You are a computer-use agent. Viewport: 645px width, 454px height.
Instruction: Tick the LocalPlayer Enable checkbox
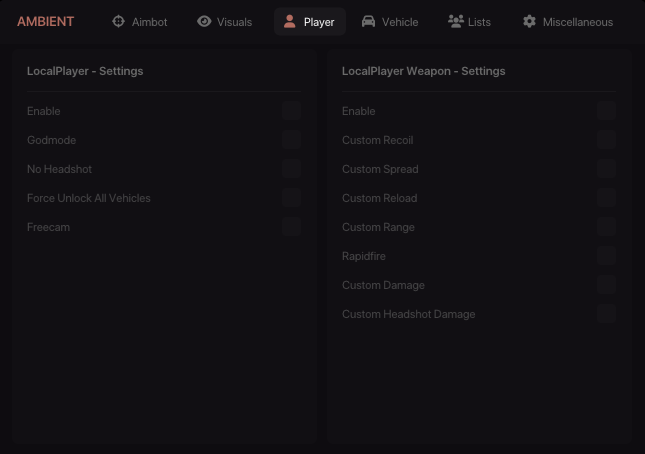(291, 111)
